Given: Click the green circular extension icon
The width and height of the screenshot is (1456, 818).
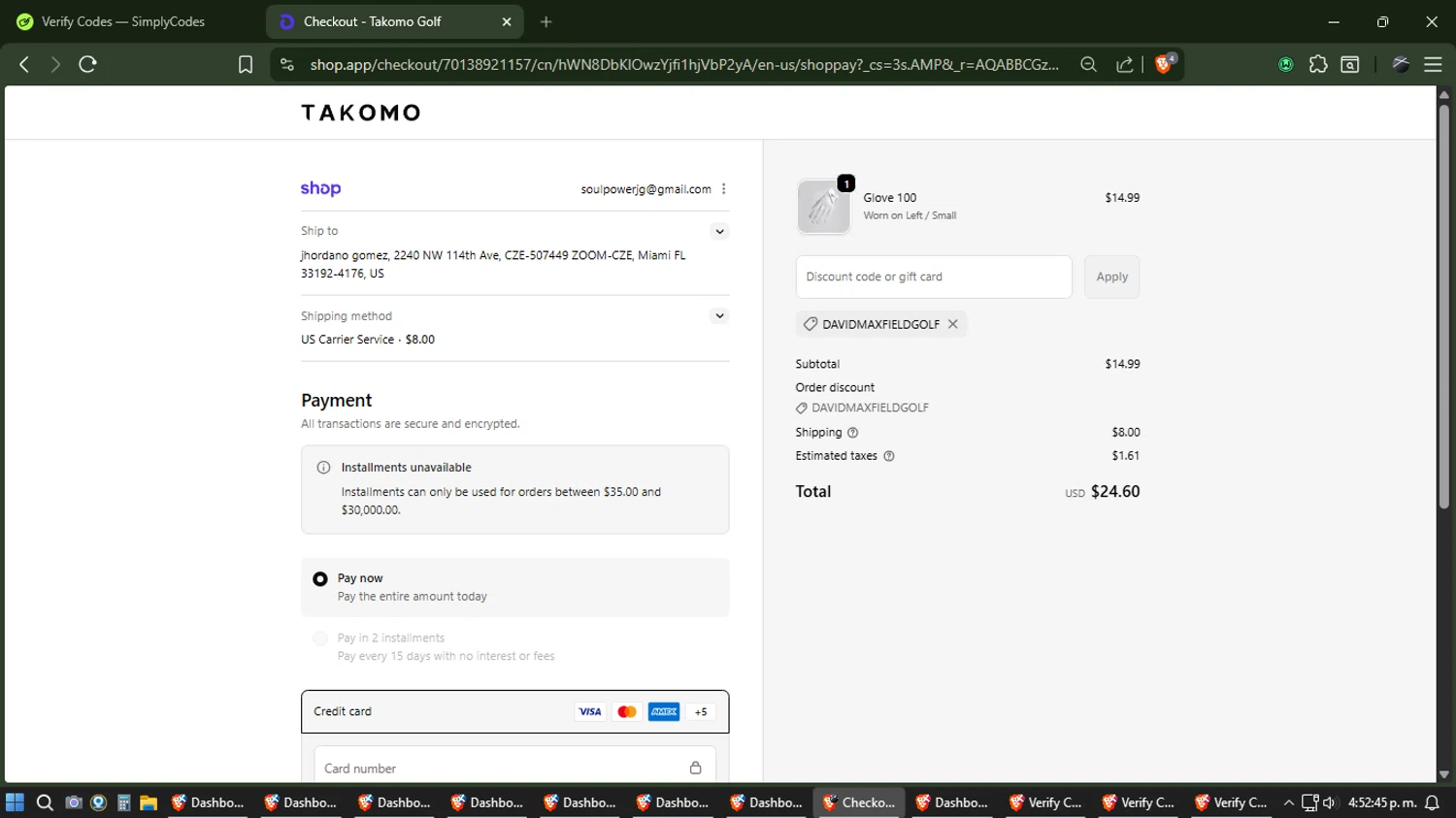Looking at the screenshot, I should (x=1285, y=64).
